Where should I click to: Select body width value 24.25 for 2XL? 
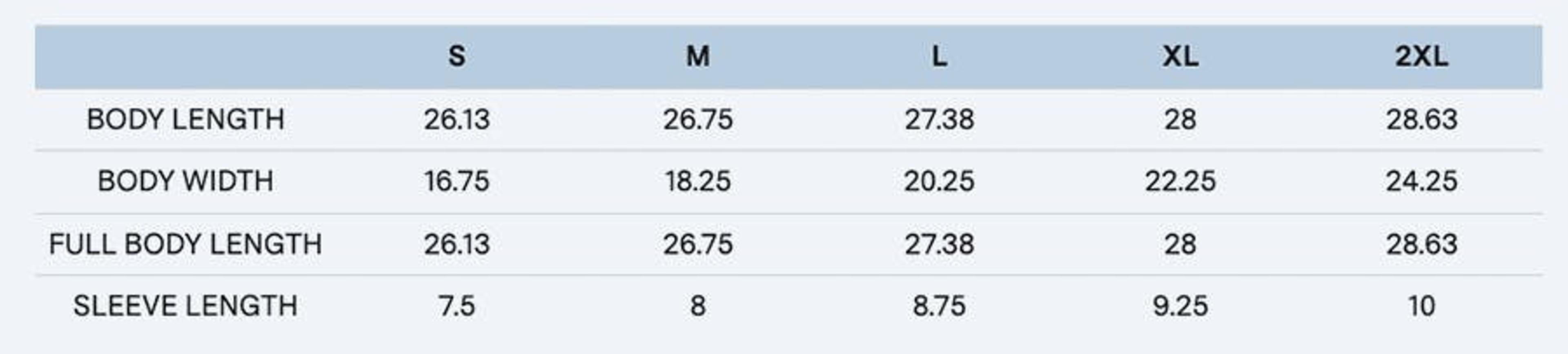pyautogui.click(x=1421, y=181)
